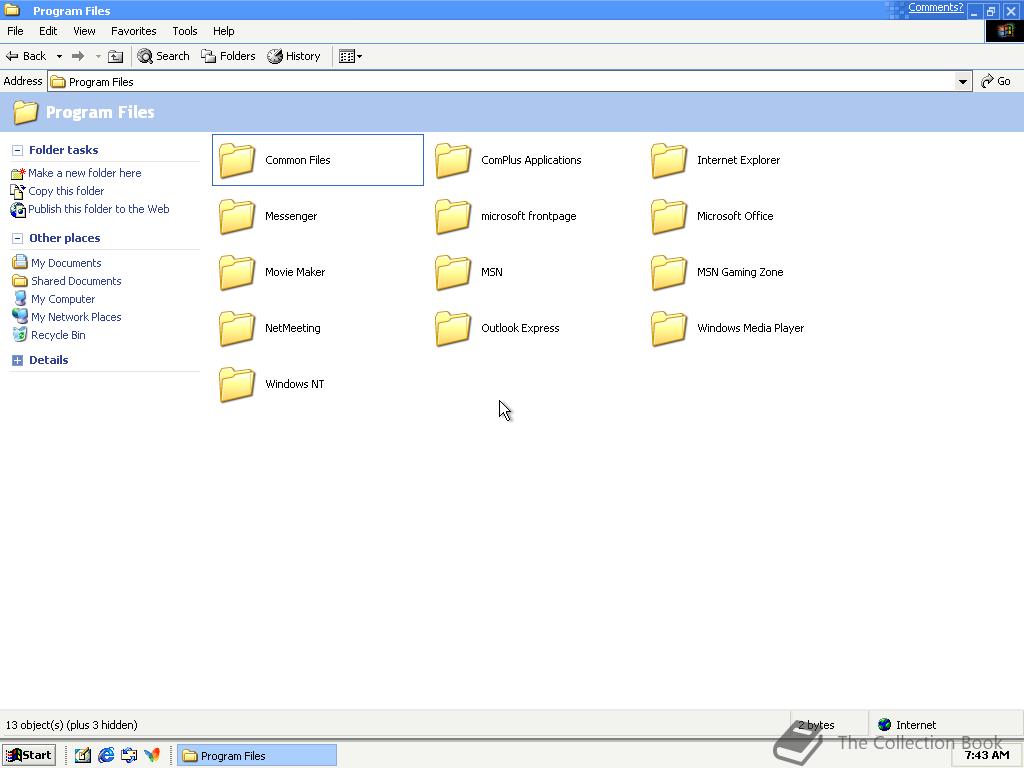Open the Views dropdown in toolbar

[350, 56]
